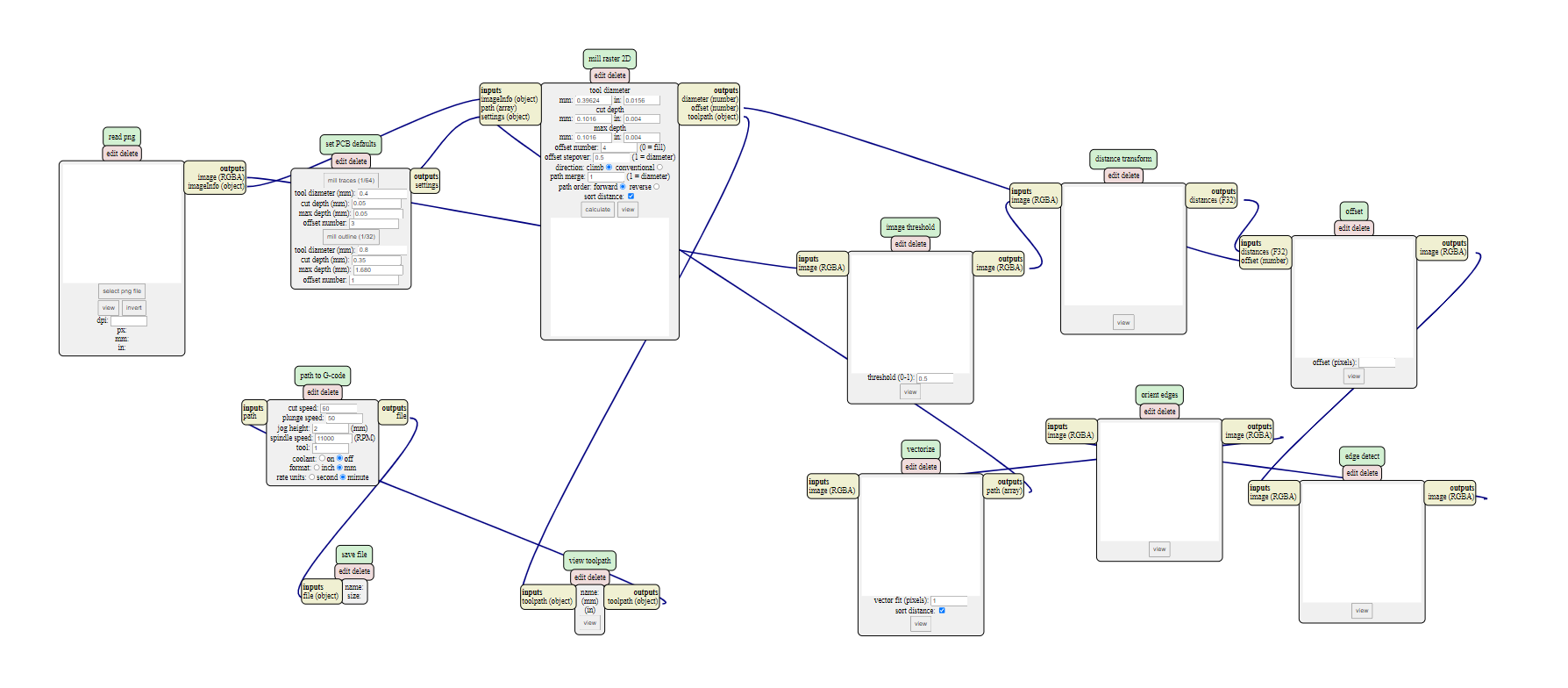Viewport: 1568px width, 688px height.
Task: Click settings output of set PCB defaults
Action: click(x=426, y=185)
